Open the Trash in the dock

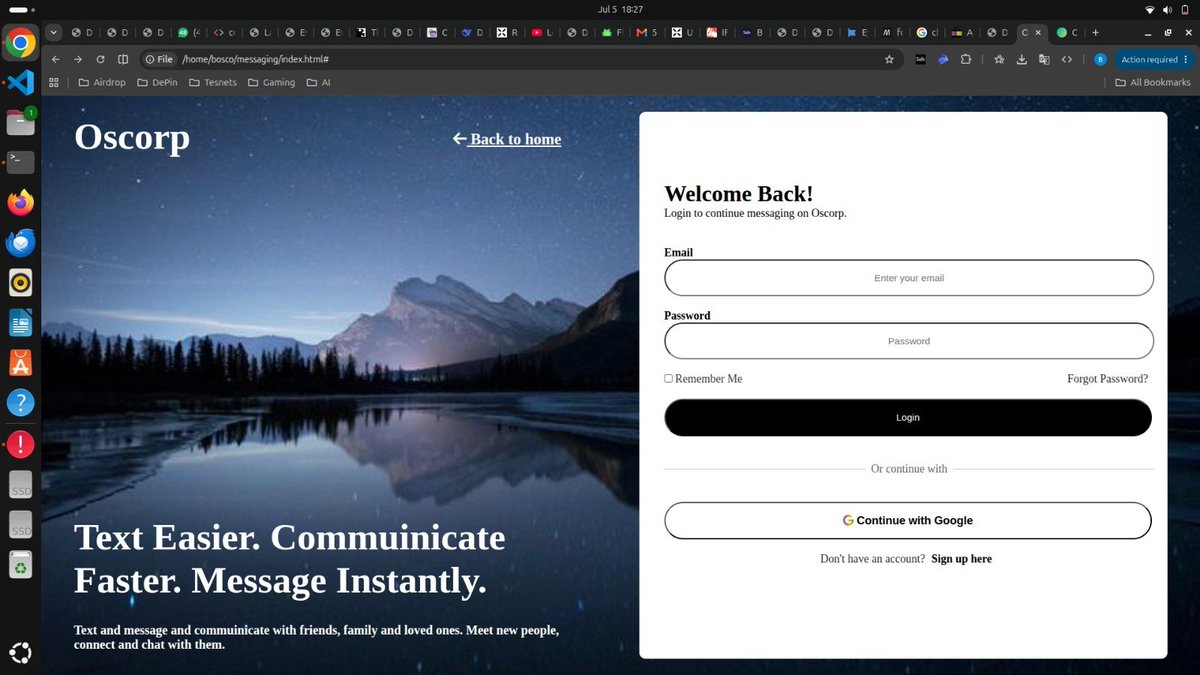click(20, 565)
